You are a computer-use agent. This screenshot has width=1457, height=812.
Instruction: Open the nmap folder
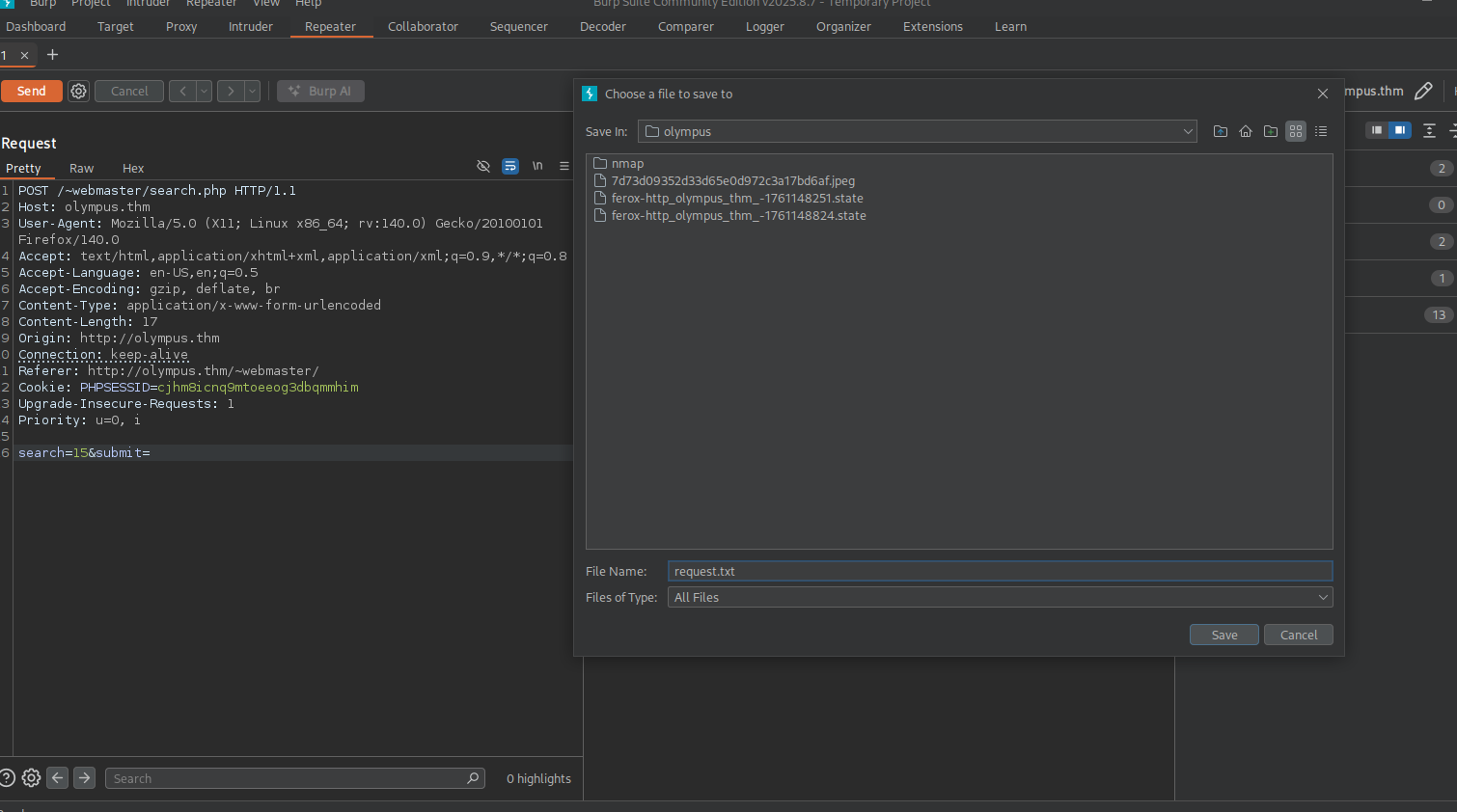626,163
